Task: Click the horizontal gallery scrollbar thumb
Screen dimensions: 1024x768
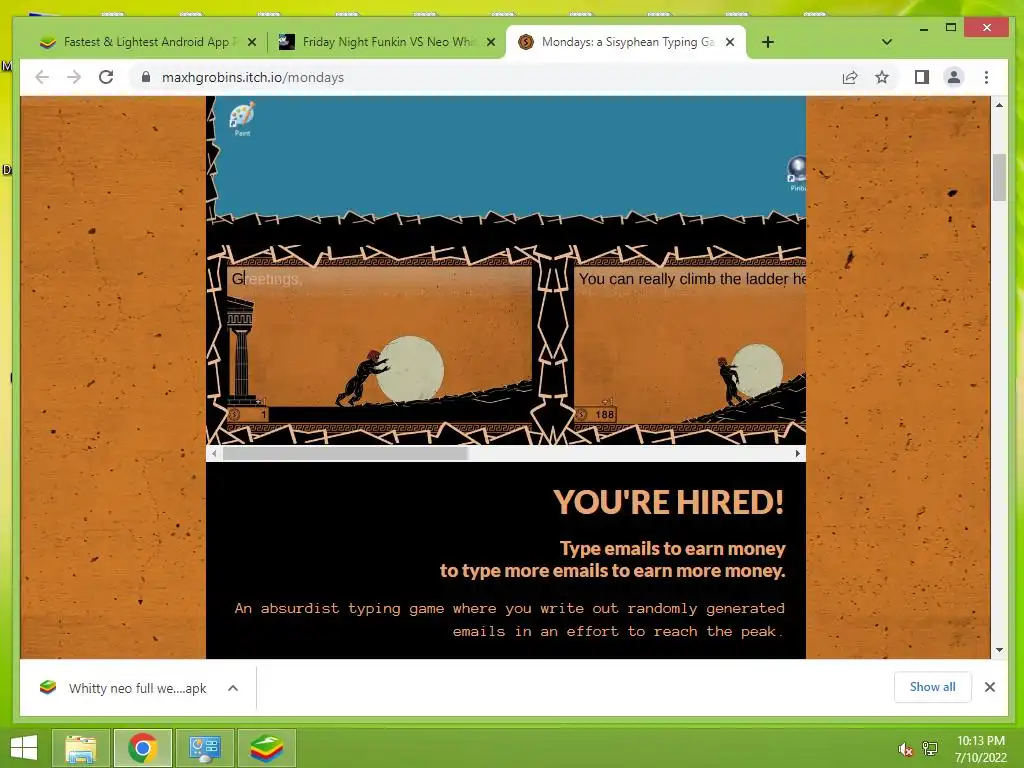Action: pos(345,453)
